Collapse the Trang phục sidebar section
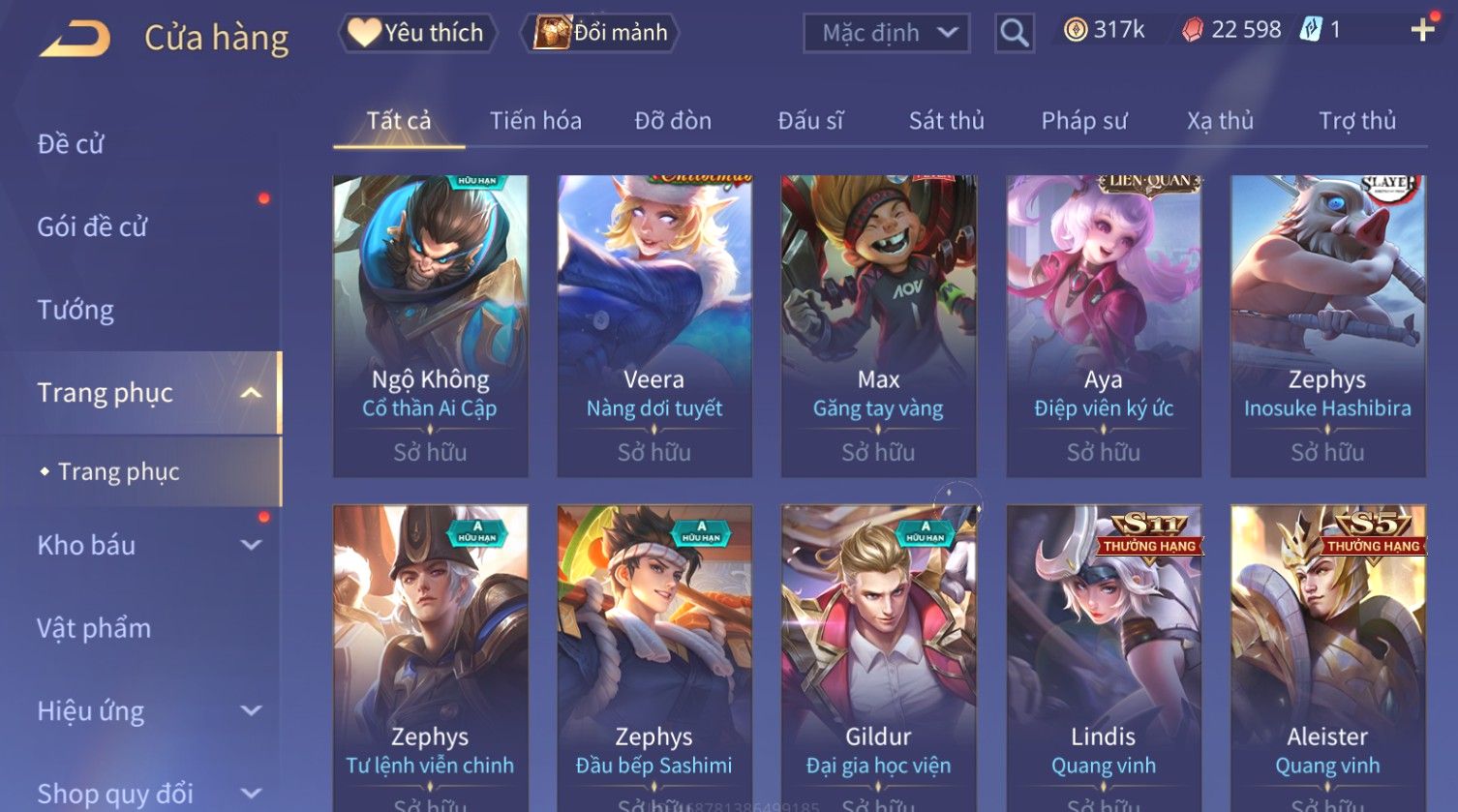Screen dimensions: 1458x812 251,393
